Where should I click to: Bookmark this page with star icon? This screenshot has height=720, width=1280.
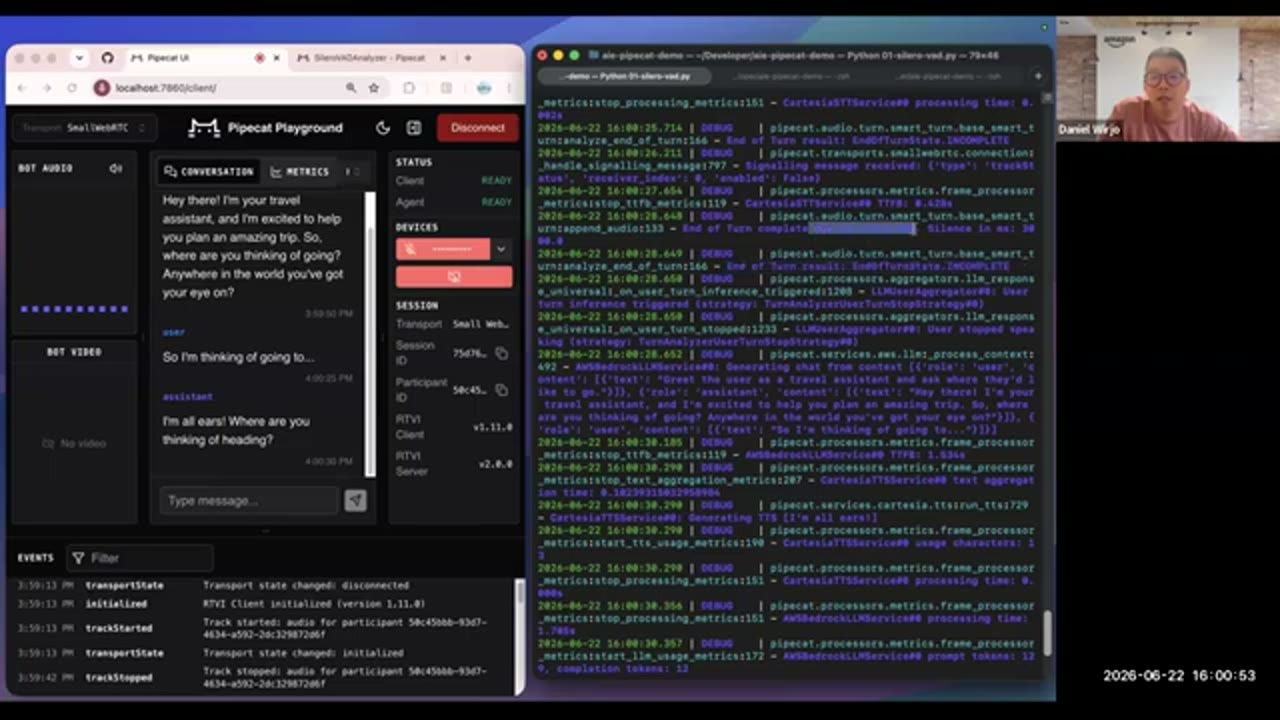374,88
